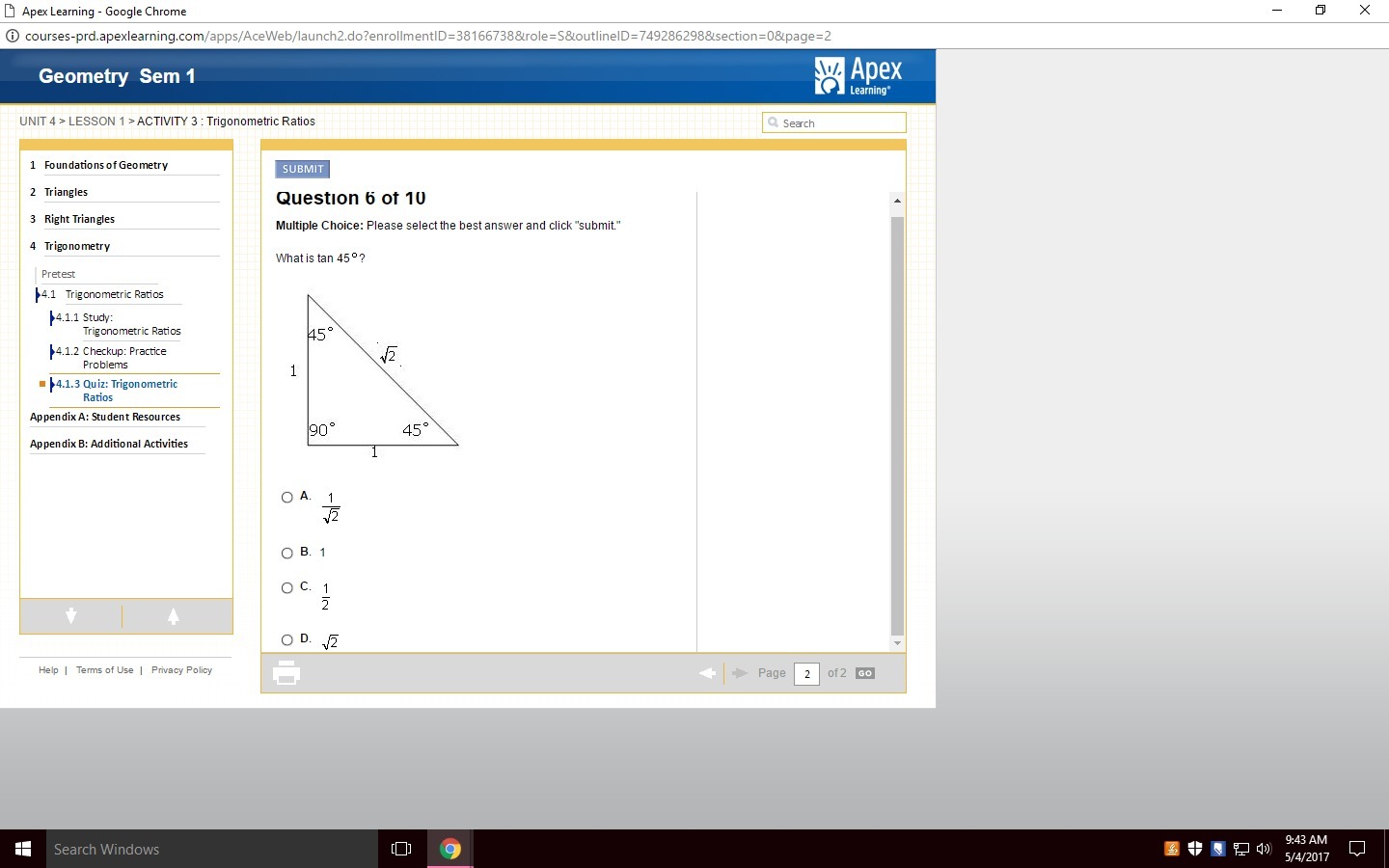The image size is (1389, 868).
Task: Select answer A radio button
Action: tap(286, 498)
